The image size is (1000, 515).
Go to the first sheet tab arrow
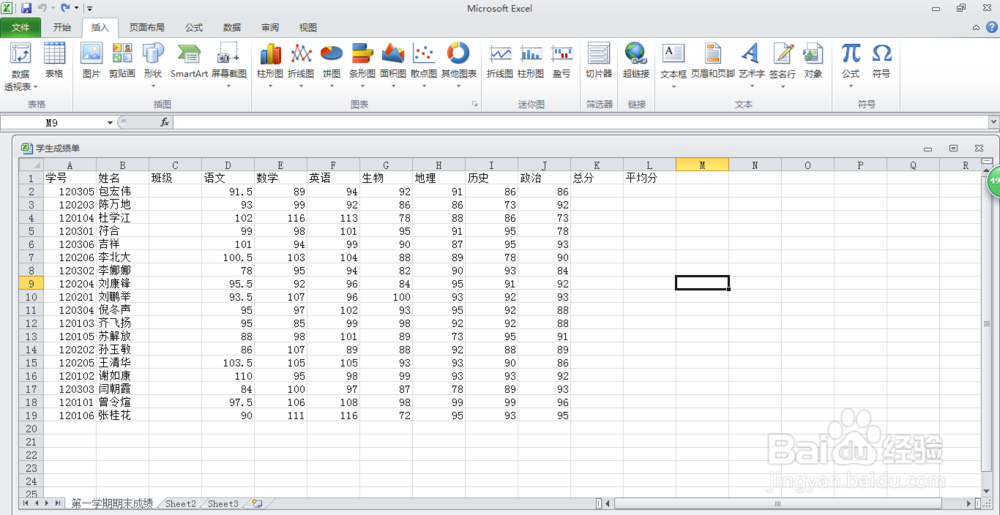[x=26, y=503]
